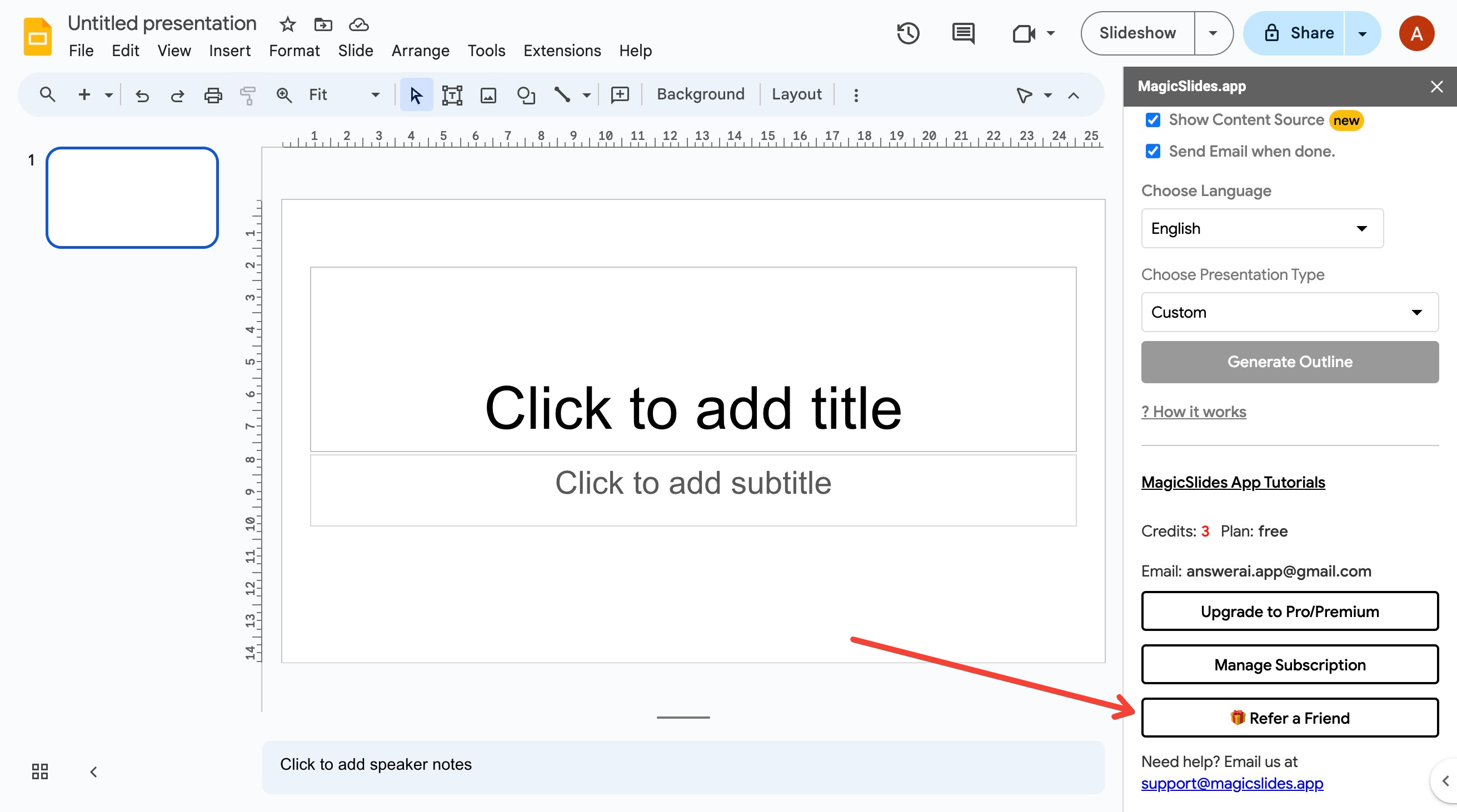
Task: Uncheck Show Content Source checkbox
Action: coord(1152,120)
